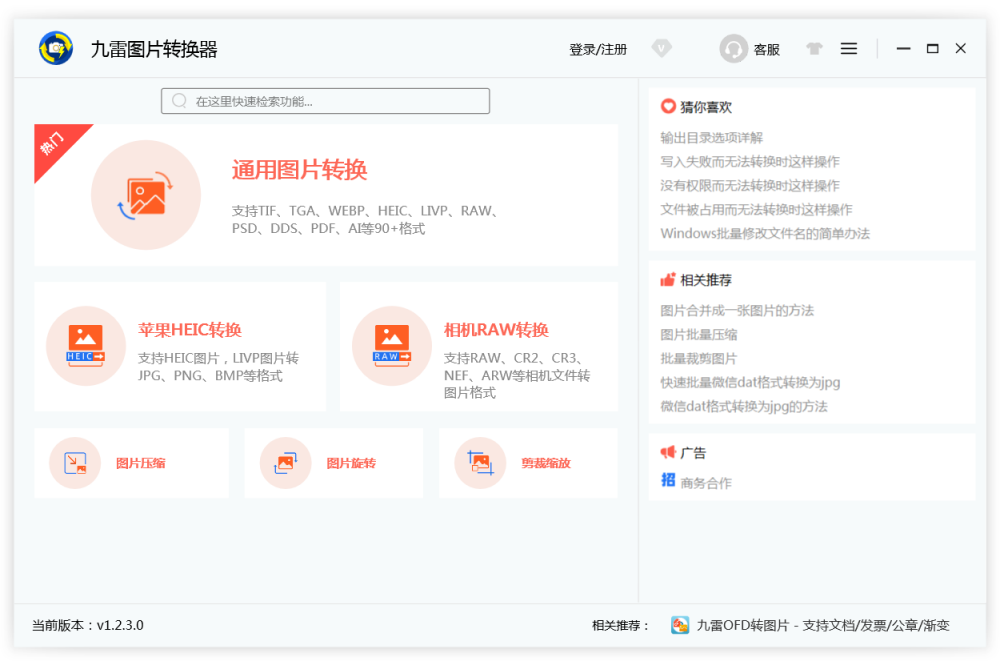Open the hamburger main menu
Viewport: 1000px width, 666px height.
(849, 48)
